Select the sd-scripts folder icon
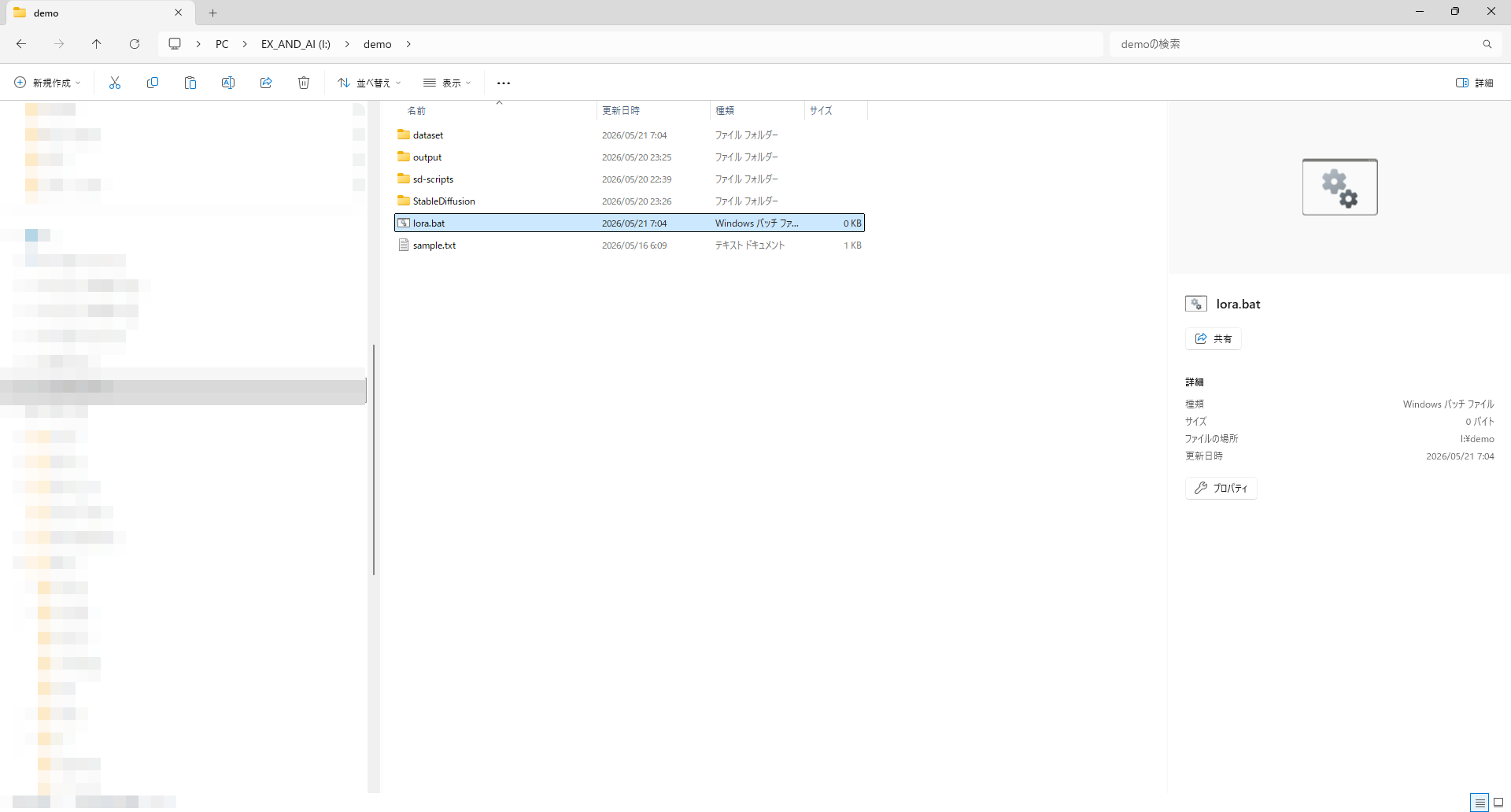This screenshot has height=812, width=1511. (404, 179)
